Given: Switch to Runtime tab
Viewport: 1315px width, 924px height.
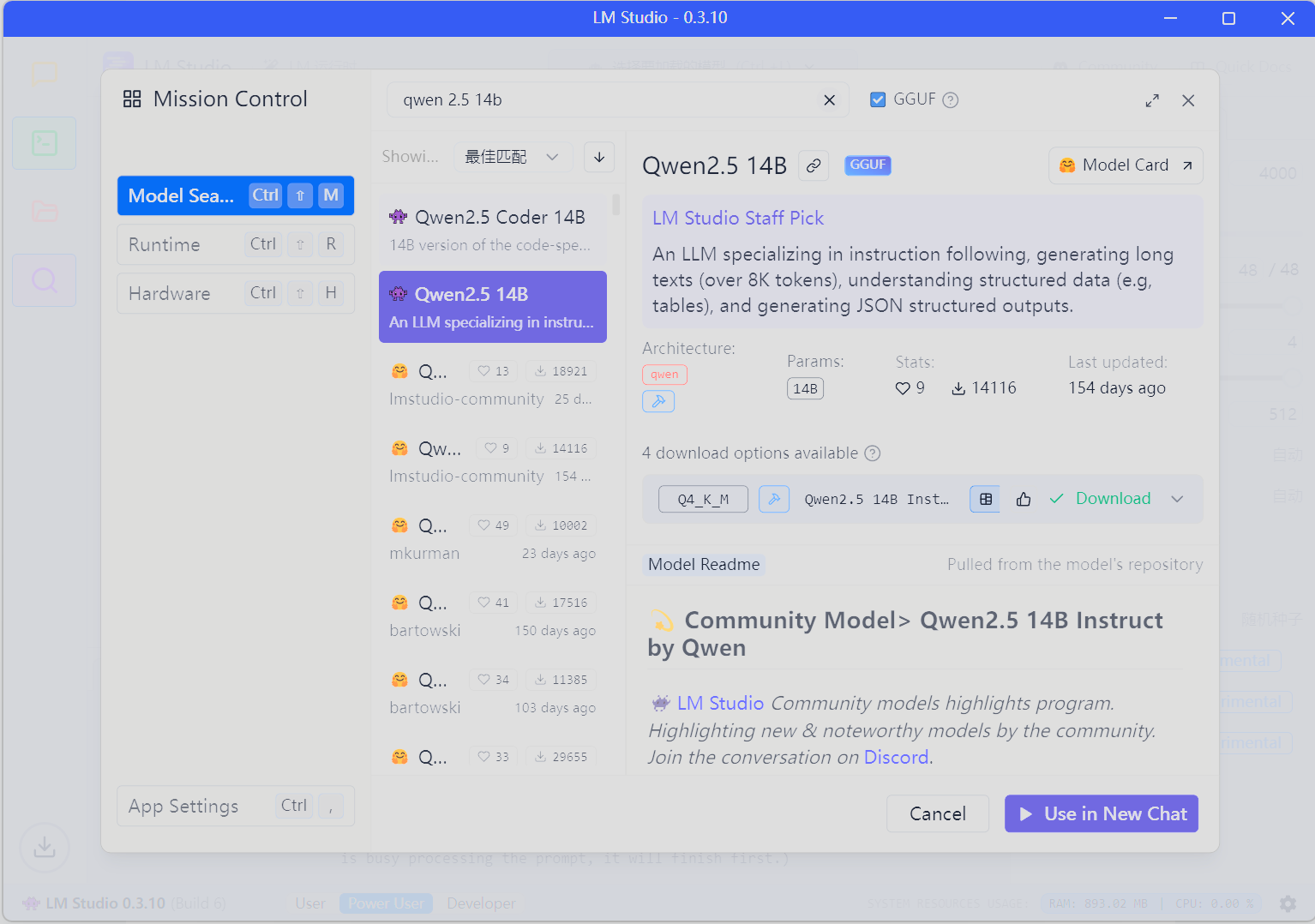Looking at the screenshot, I should coord(236,244).
